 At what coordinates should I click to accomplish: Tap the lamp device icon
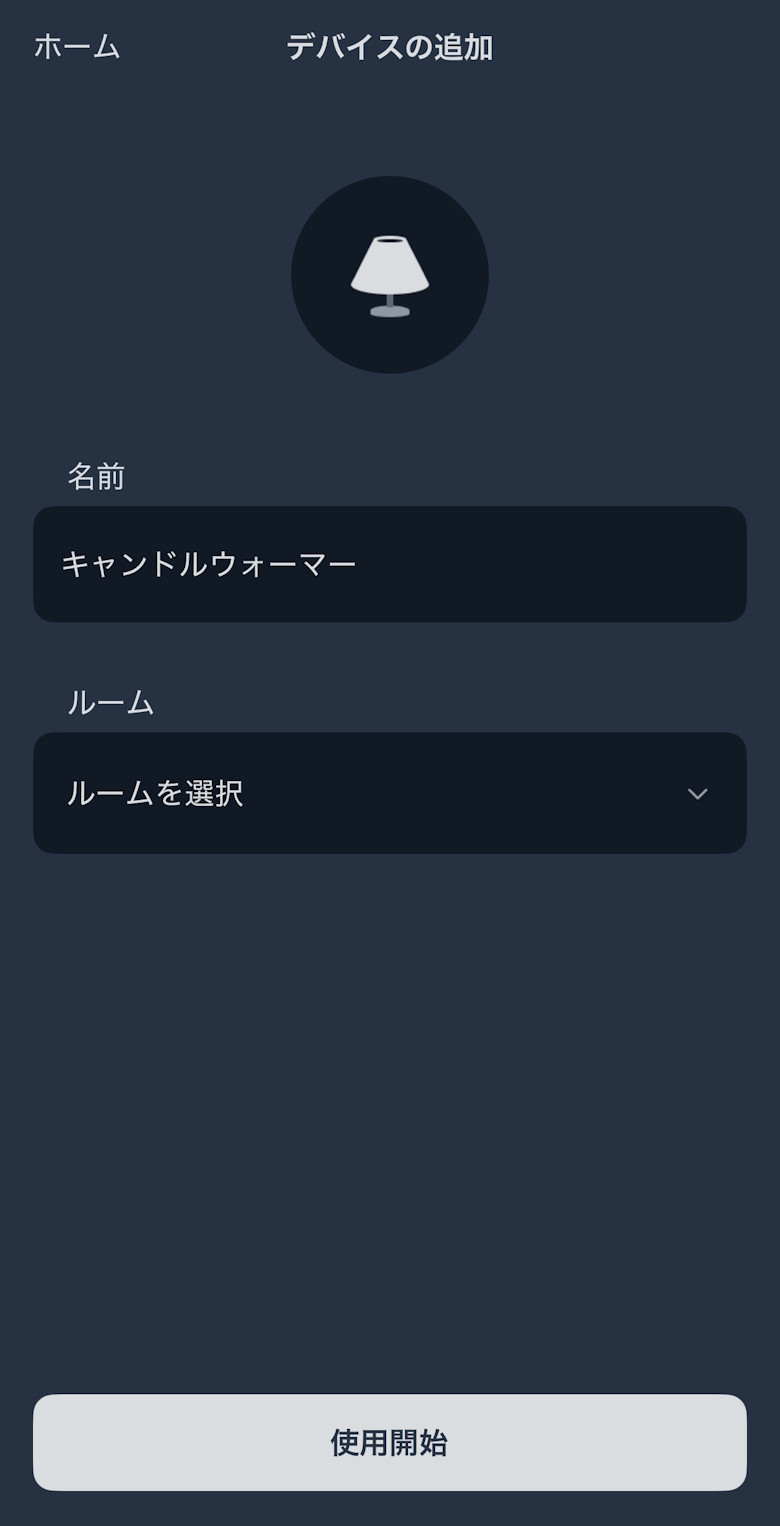pyautogui.click(x=390, y=276)
